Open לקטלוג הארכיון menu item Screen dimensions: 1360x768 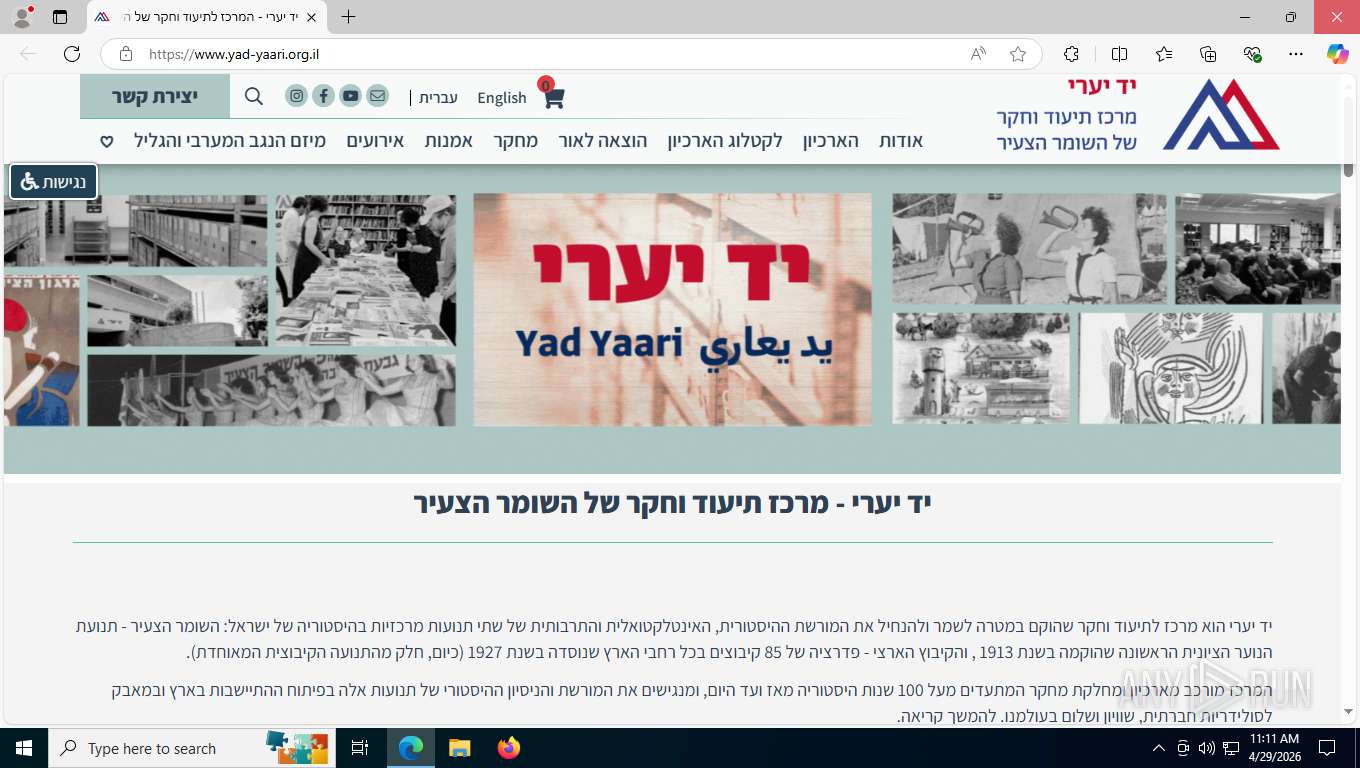725,141
